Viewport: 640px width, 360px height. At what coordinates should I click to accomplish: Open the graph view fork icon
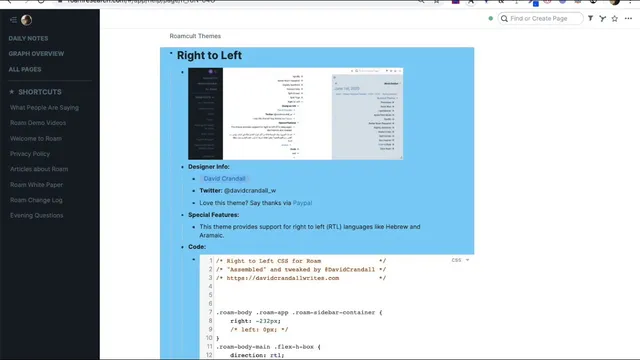602,18
